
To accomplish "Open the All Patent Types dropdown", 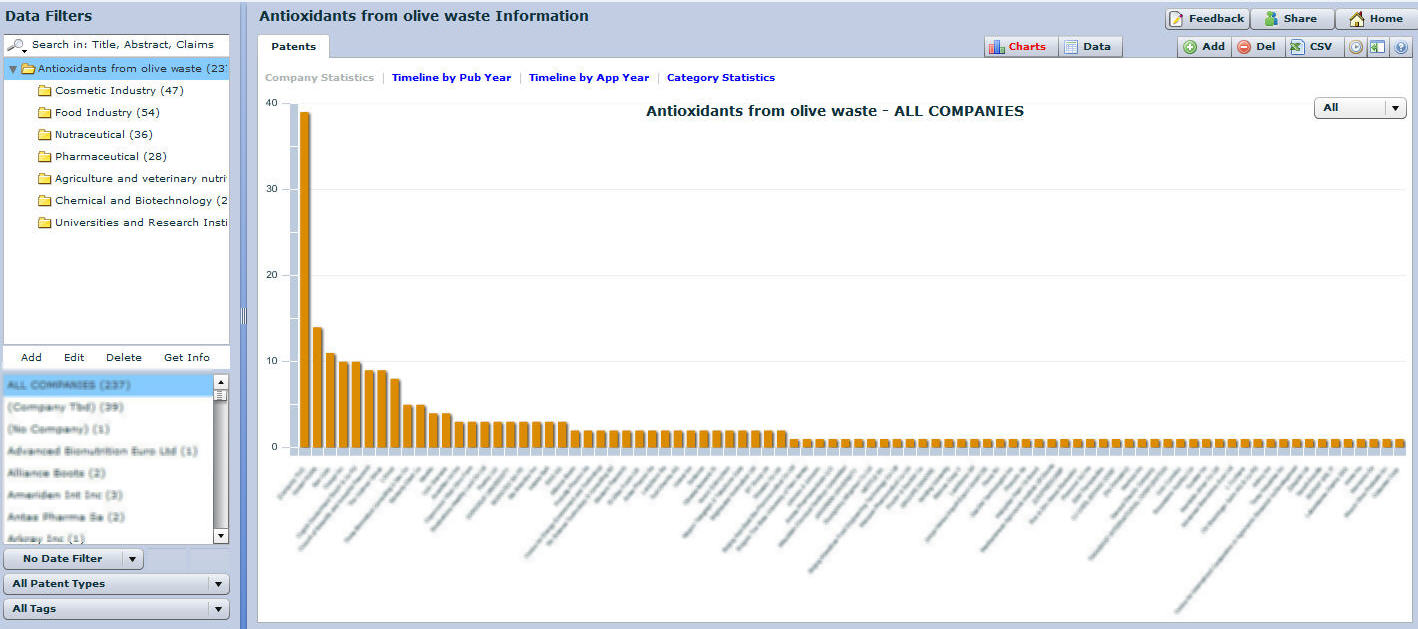I will pyautogui.click(x=116, y=584).
